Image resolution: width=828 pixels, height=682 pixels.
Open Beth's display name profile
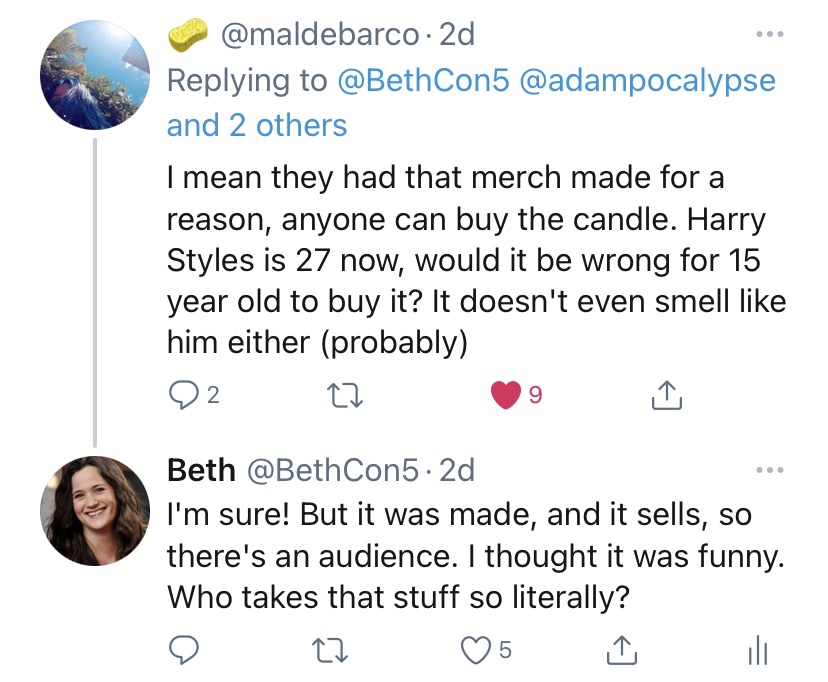point(201,469)
